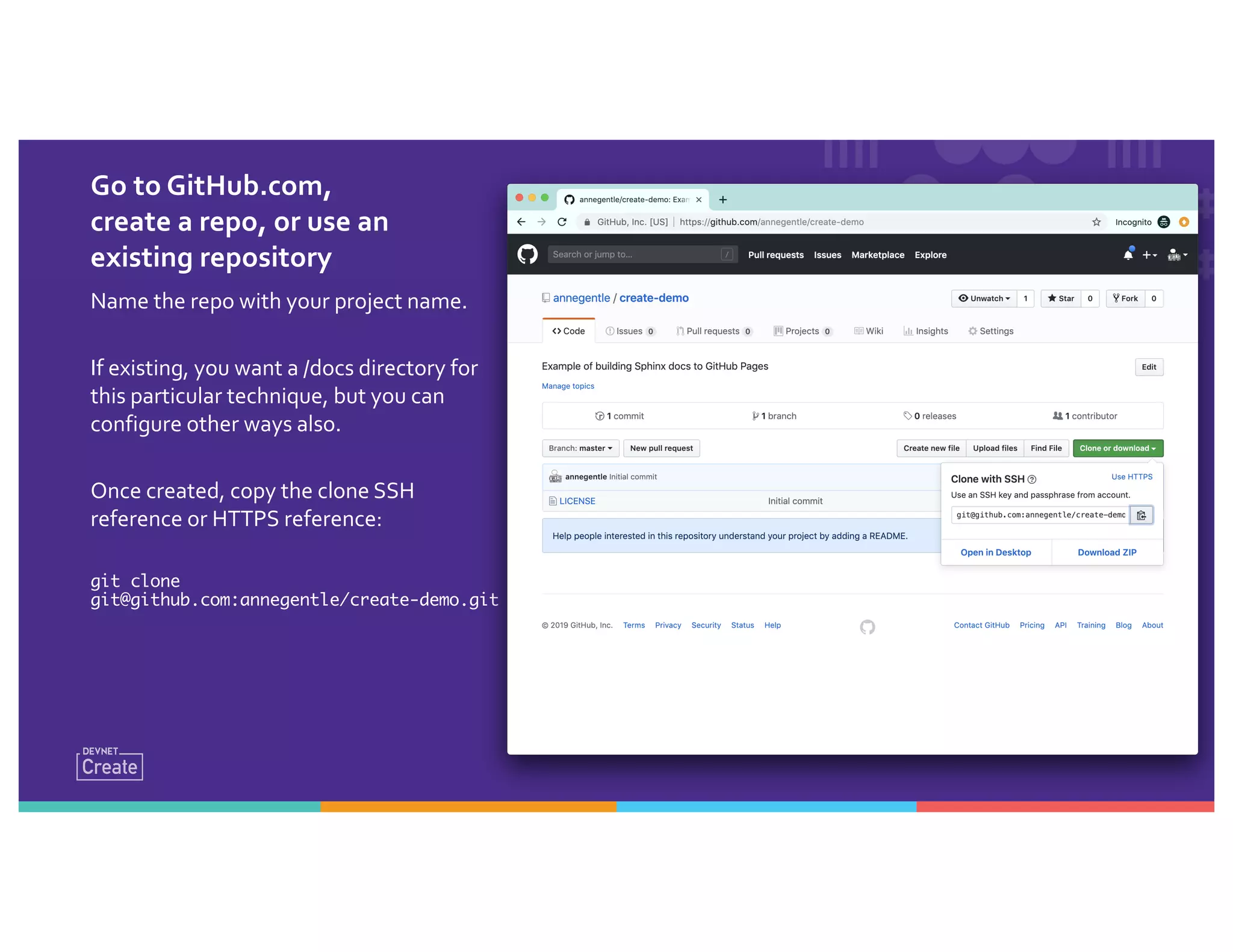Click the browser forward arrow

(542, 222)
